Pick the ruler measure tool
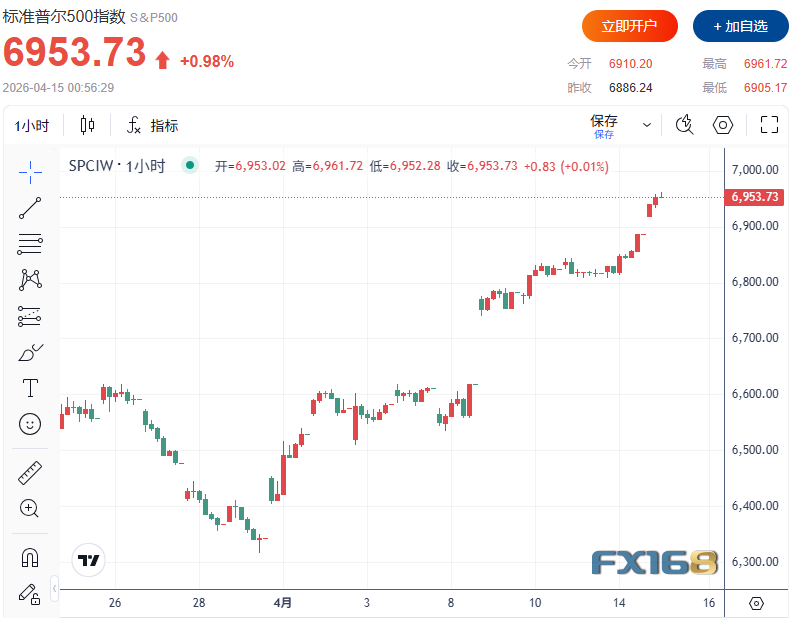 click(30, 473)
